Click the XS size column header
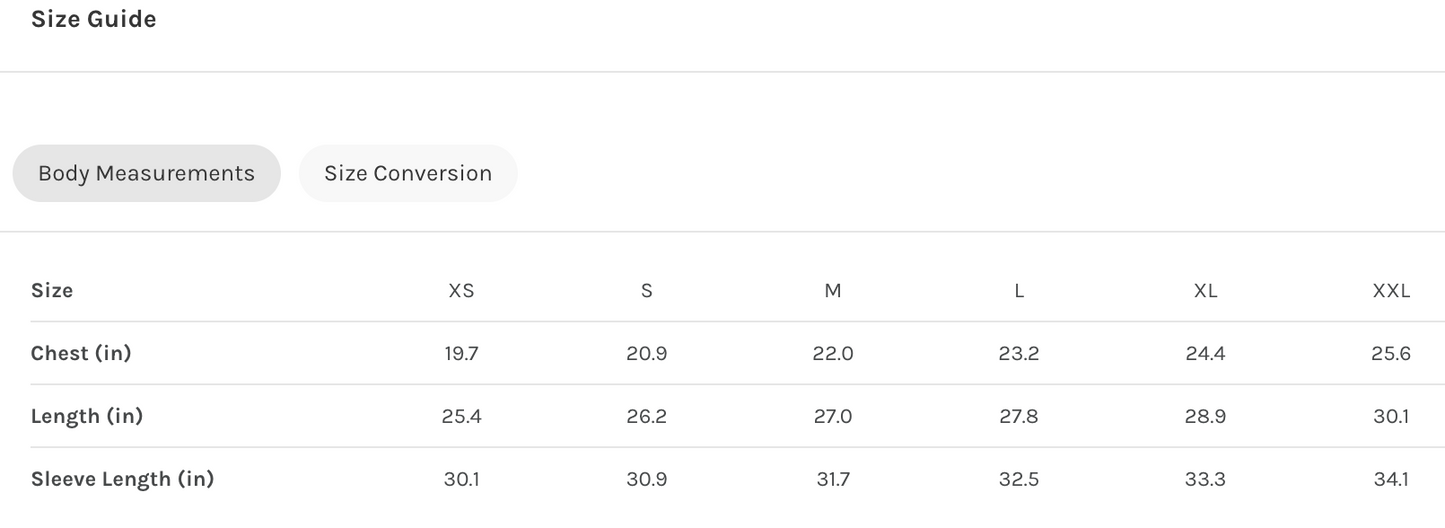 coord(461,291)
